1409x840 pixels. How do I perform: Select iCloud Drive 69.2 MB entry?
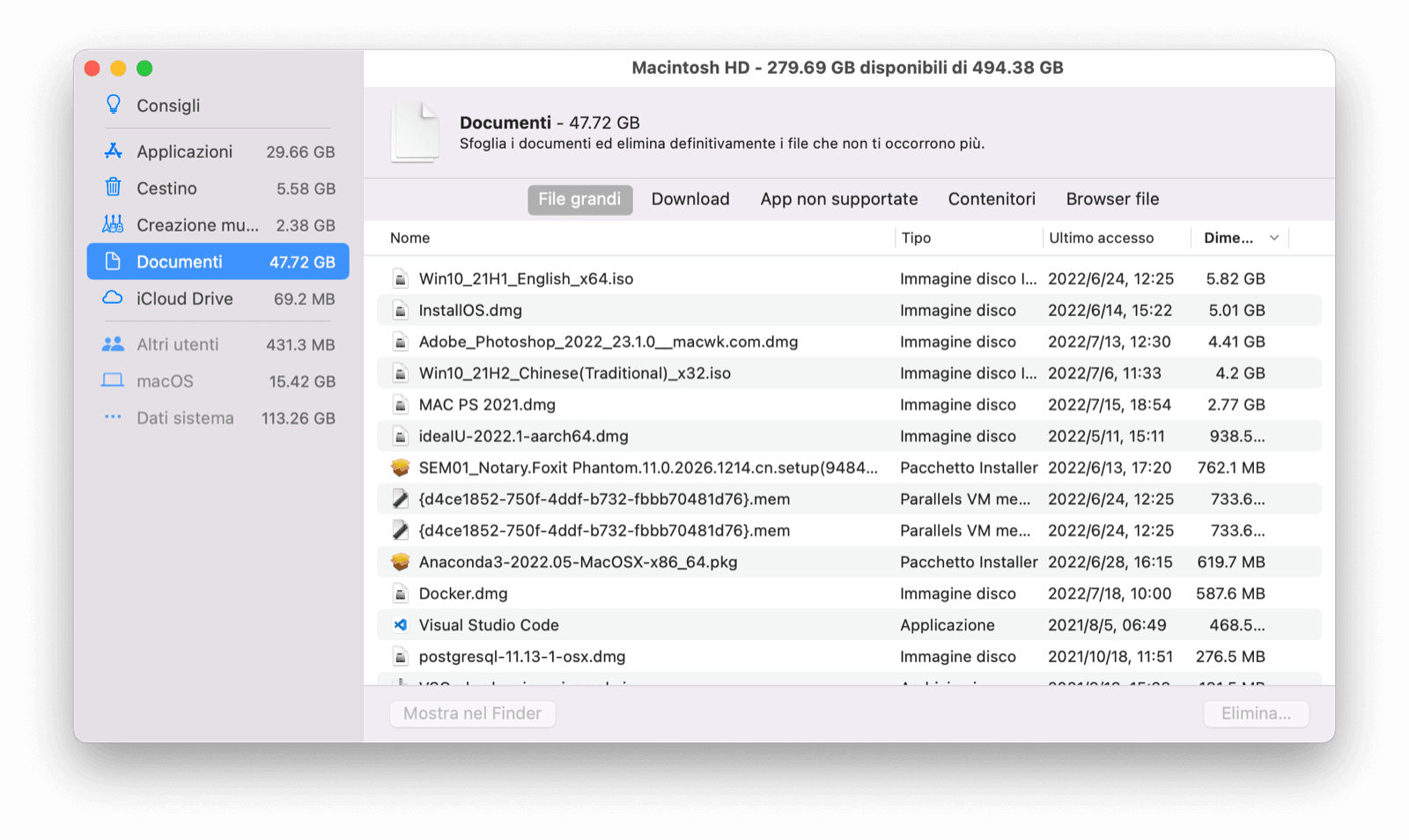pyautogui.click(x=218, y=298)
